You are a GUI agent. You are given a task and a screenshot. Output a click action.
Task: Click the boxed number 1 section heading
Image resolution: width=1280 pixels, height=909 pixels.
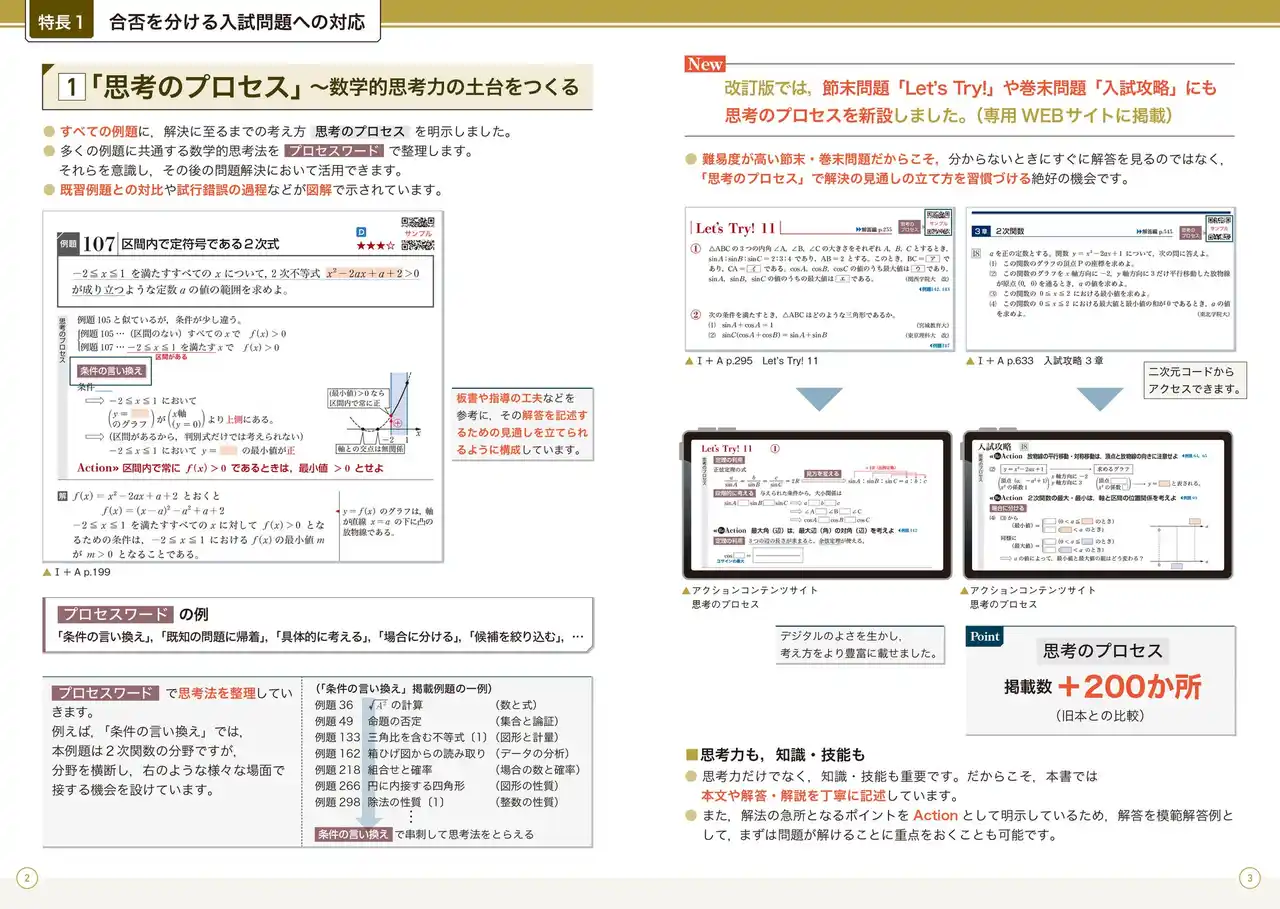coord(71,88)
